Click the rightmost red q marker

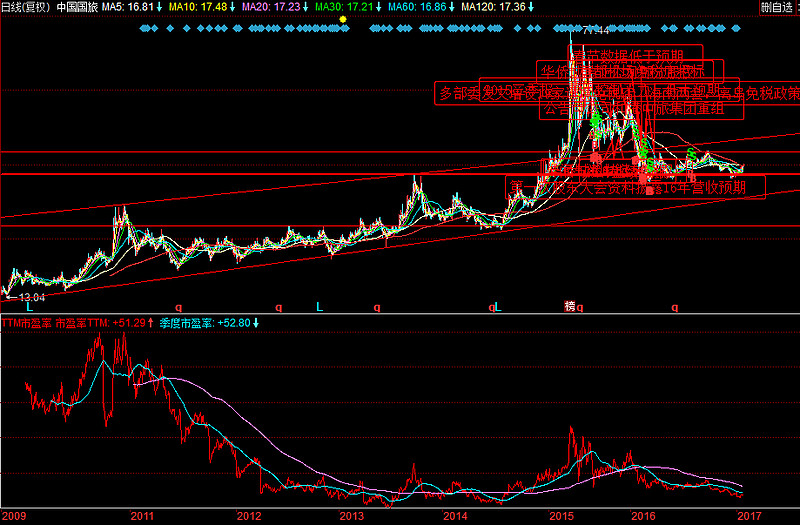click(x=674, y=307)
